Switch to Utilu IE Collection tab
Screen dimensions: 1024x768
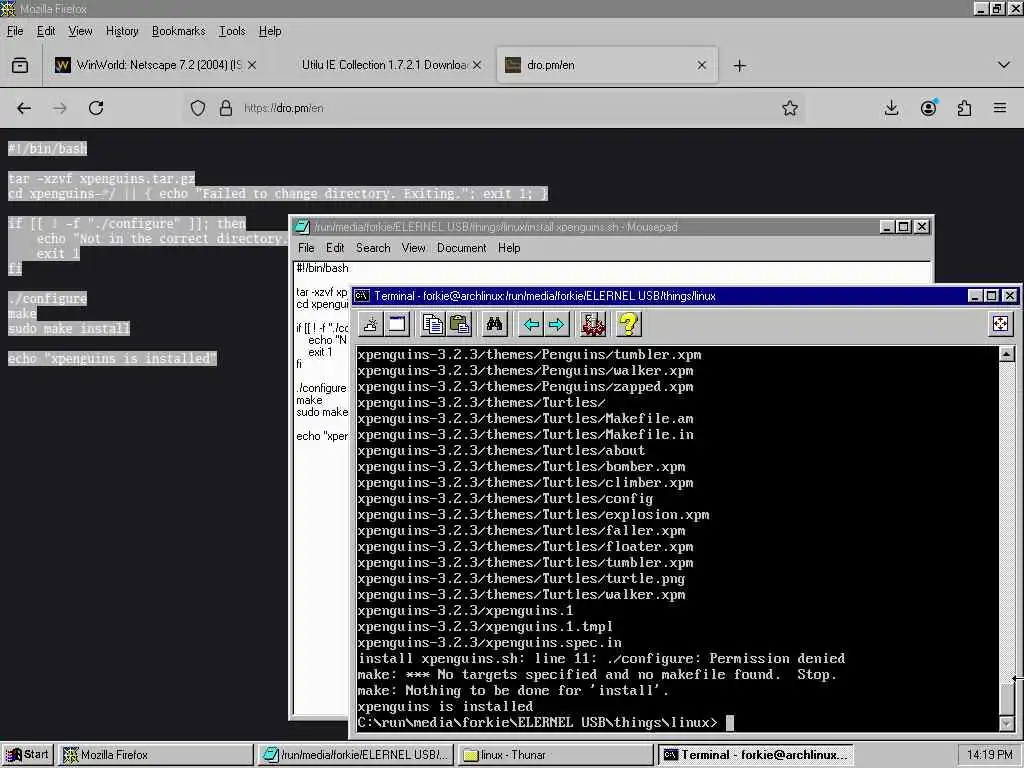(x=384, y=65)
